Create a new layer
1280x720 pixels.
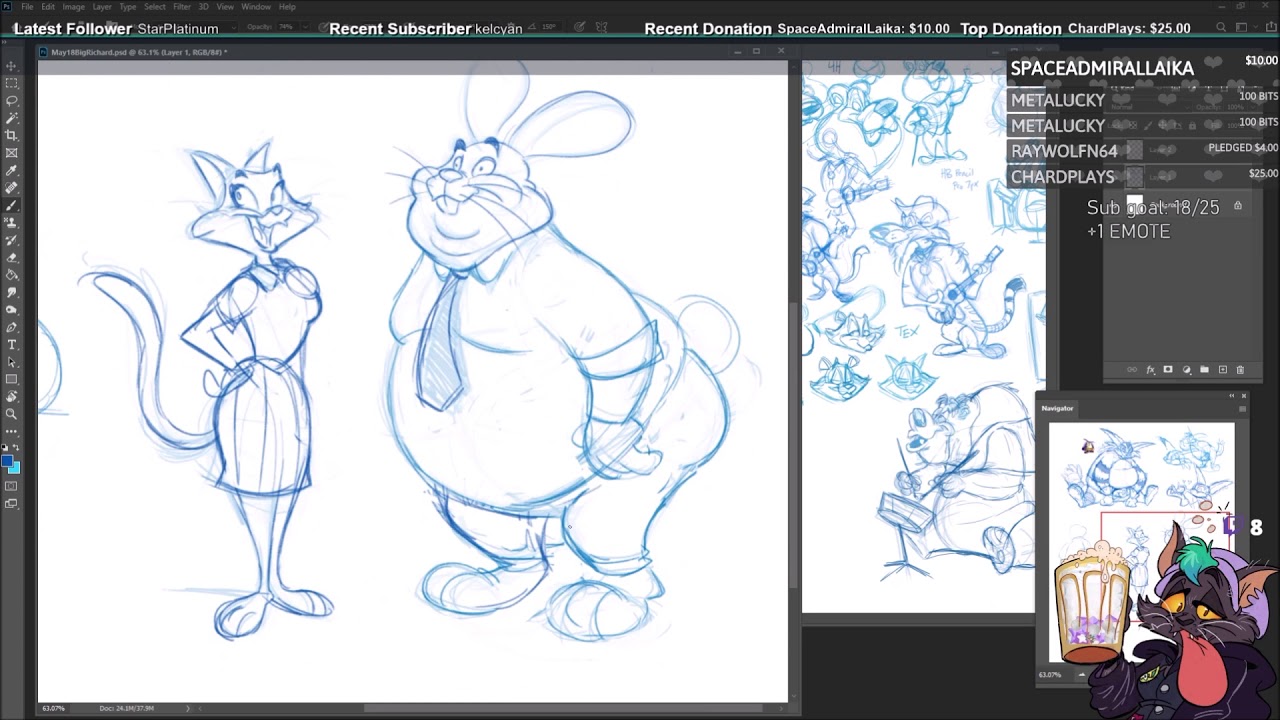point(1222,370)
